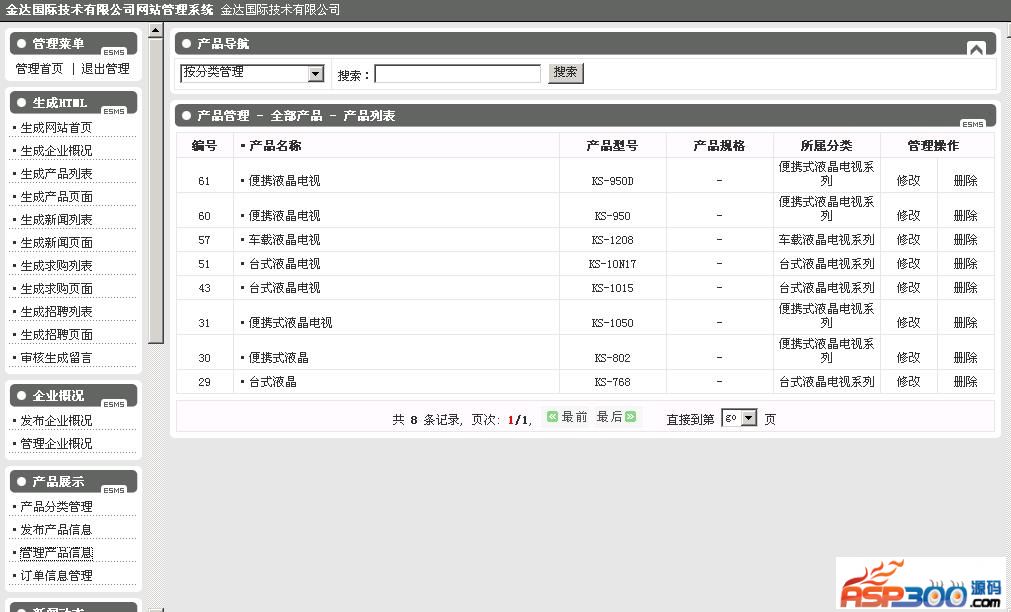The height and width of the screenshot is (612, 1011).
Task: Open 发布产品信息 link
Action: (x=56, y=530)
